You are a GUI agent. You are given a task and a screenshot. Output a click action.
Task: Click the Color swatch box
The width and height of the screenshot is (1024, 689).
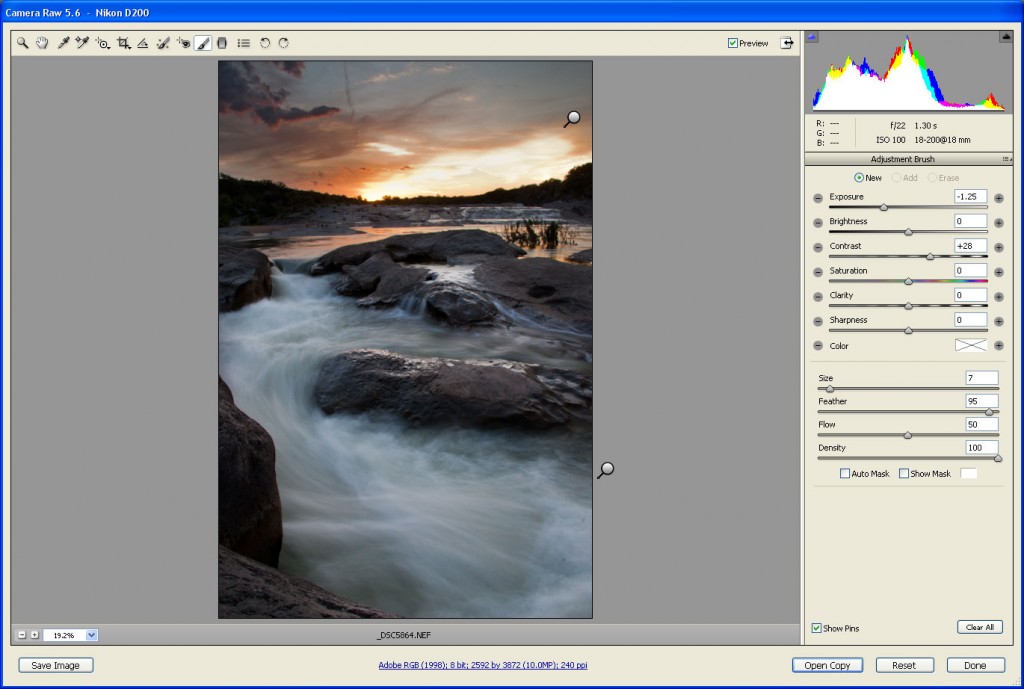970,345
